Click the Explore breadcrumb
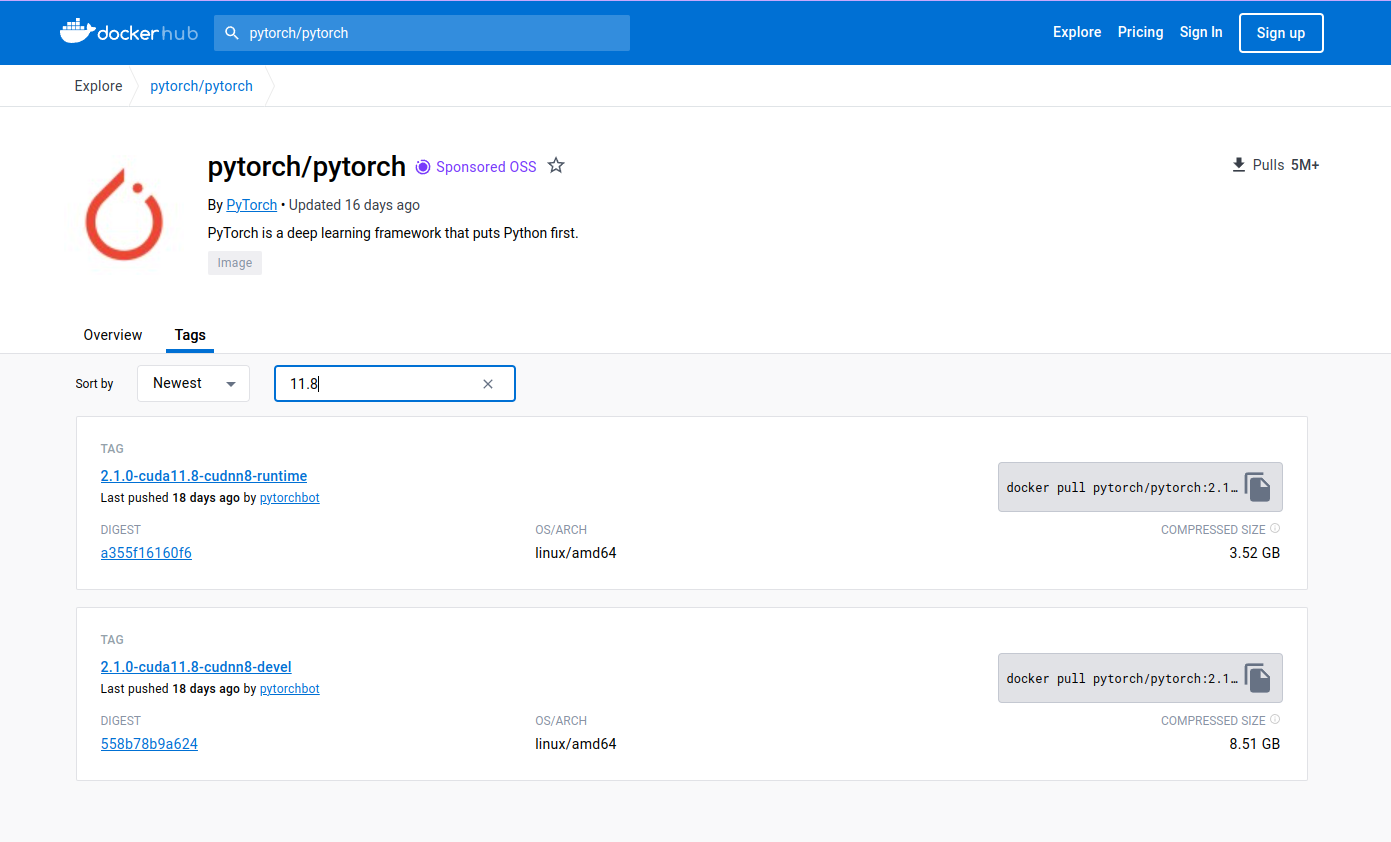 click(98, 86)
